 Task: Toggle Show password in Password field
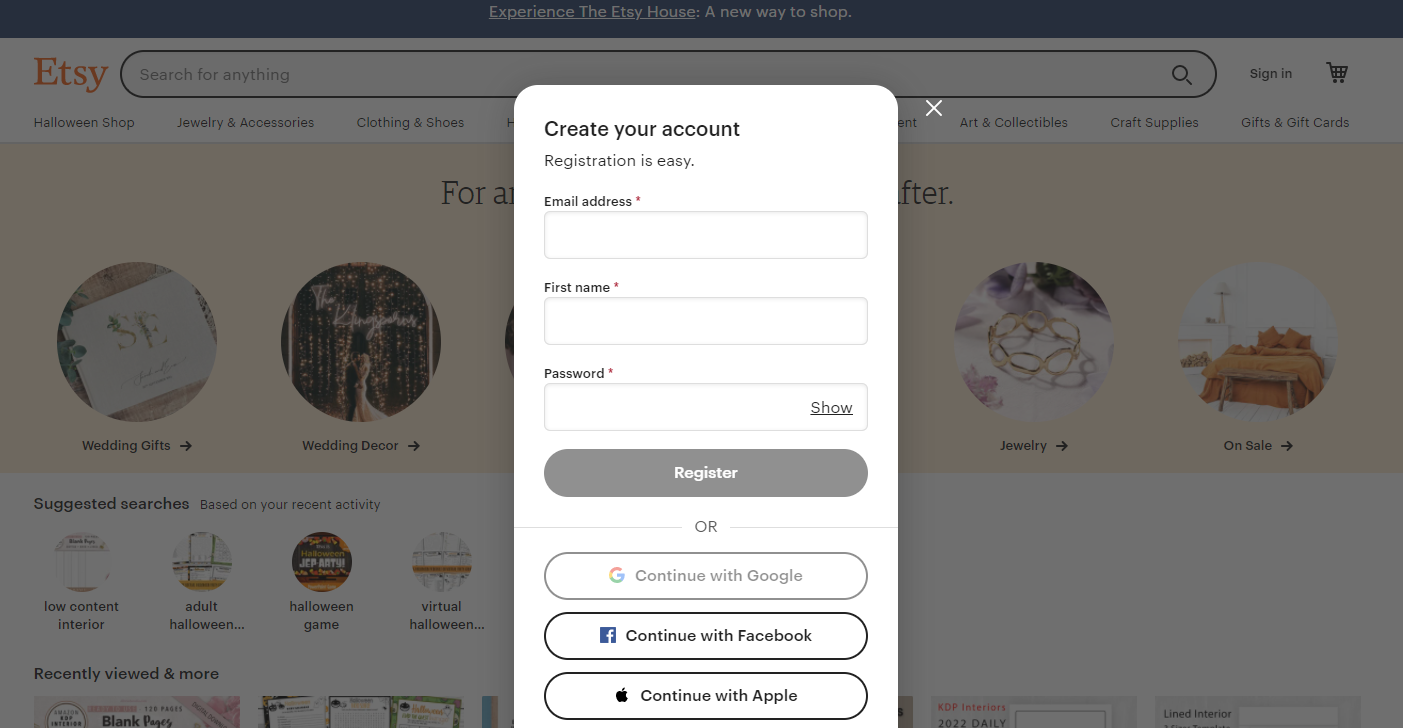831,407
